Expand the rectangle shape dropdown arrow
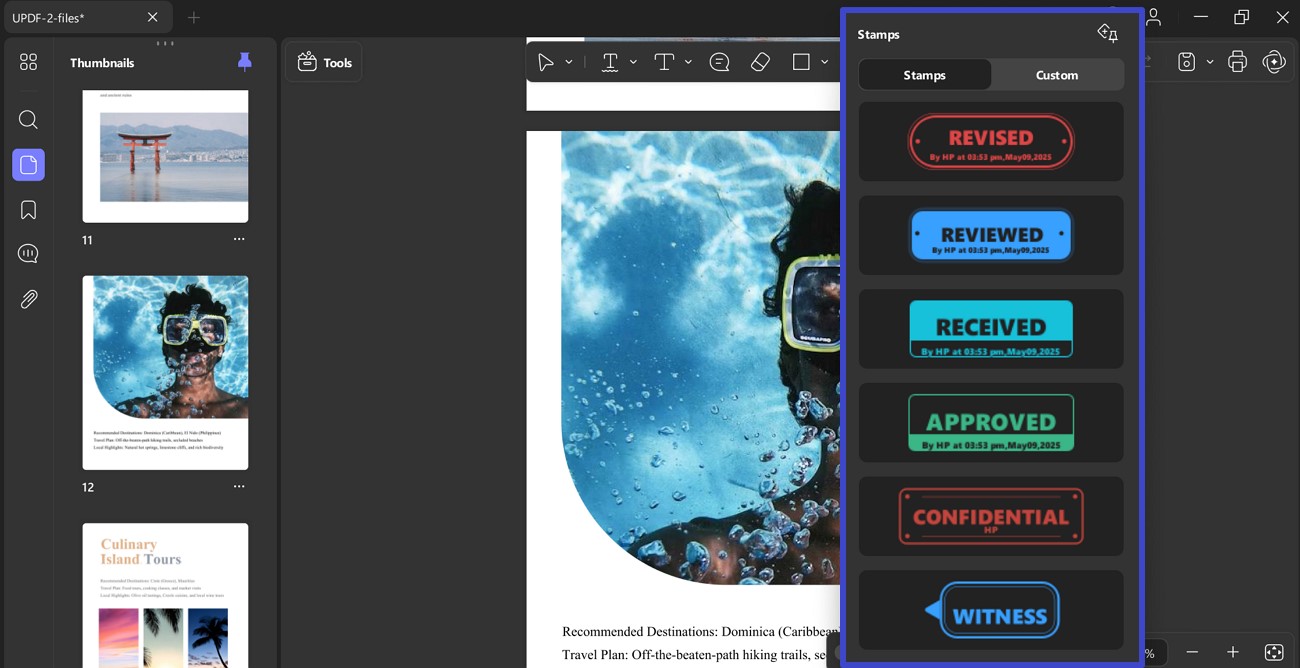 (825, 62)
